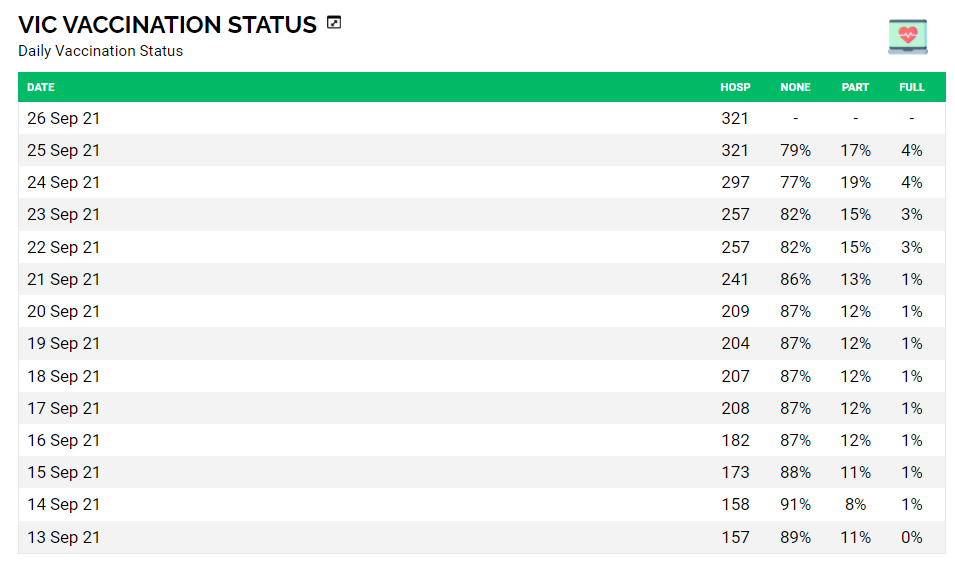Click the 86% unvaccinated value for 21 Sep

[x=795, y=279]
